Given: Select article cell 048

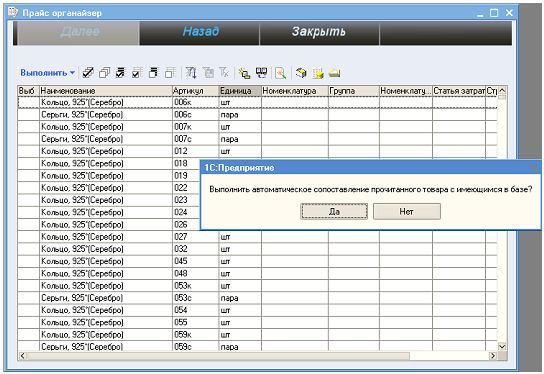Looking at the screenshot, I should (196, 273).
